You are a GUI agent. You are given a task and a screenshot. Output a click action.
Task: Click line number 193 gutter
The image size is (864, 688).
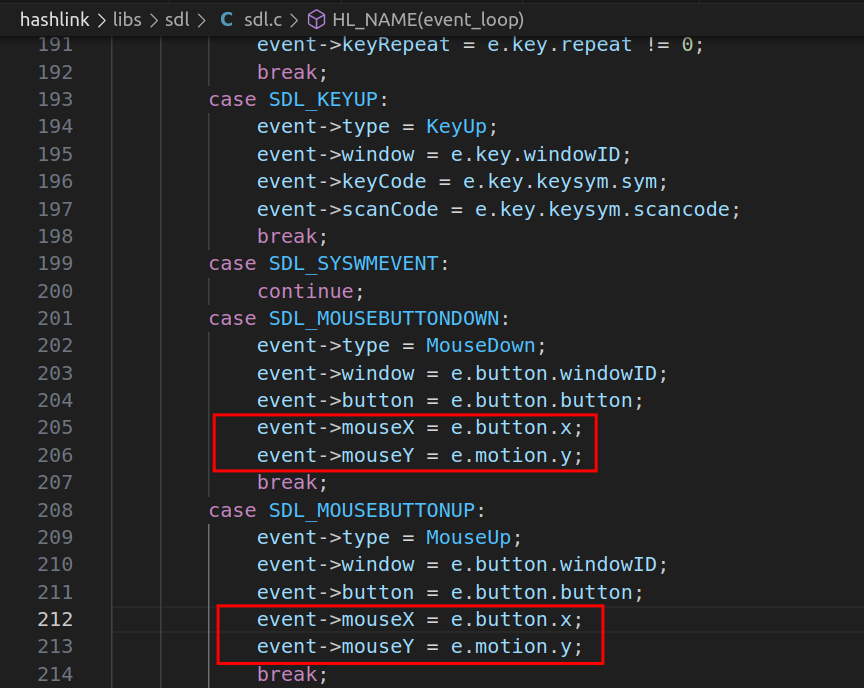55,100
